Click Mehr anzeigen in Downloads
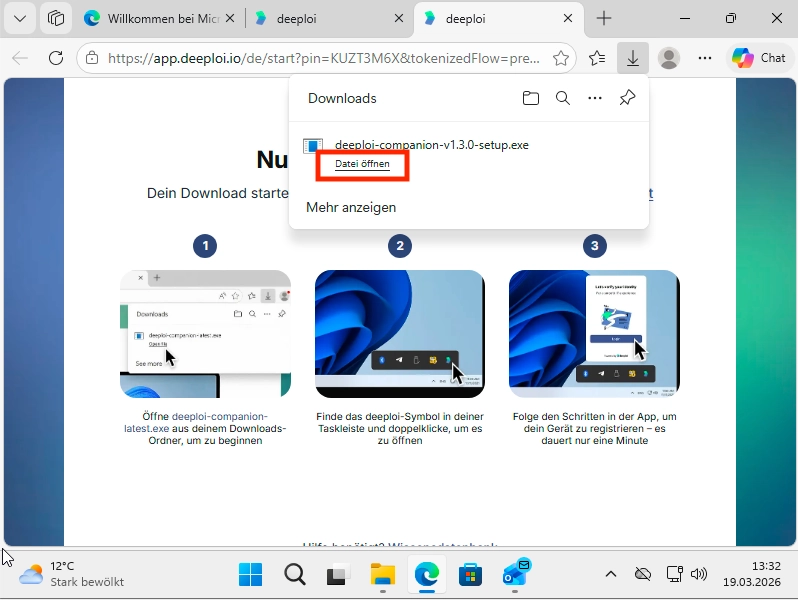798x600 pixels. tap(351, 208)
